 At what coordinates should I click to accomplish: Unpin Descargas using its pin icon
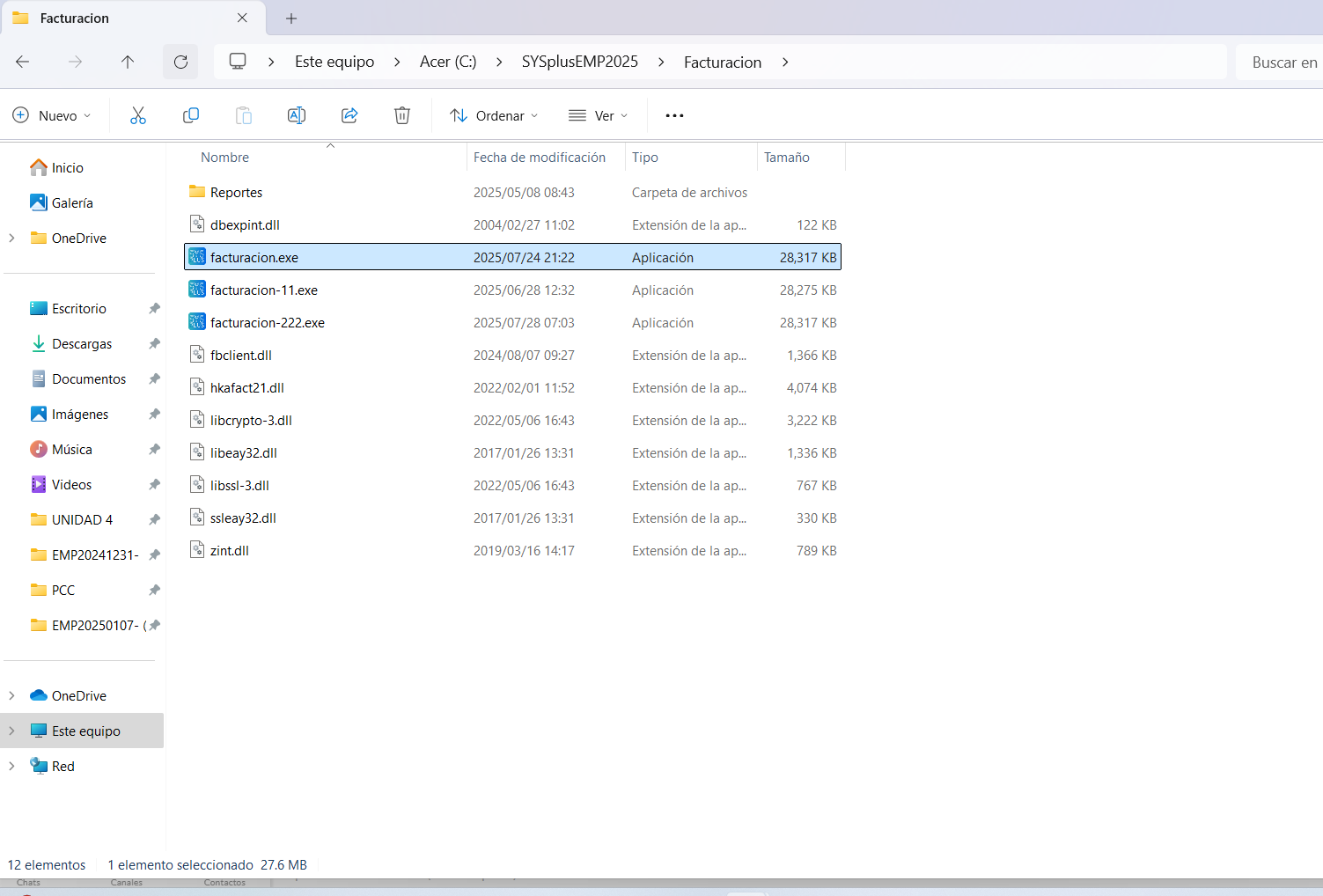point(154,343)
